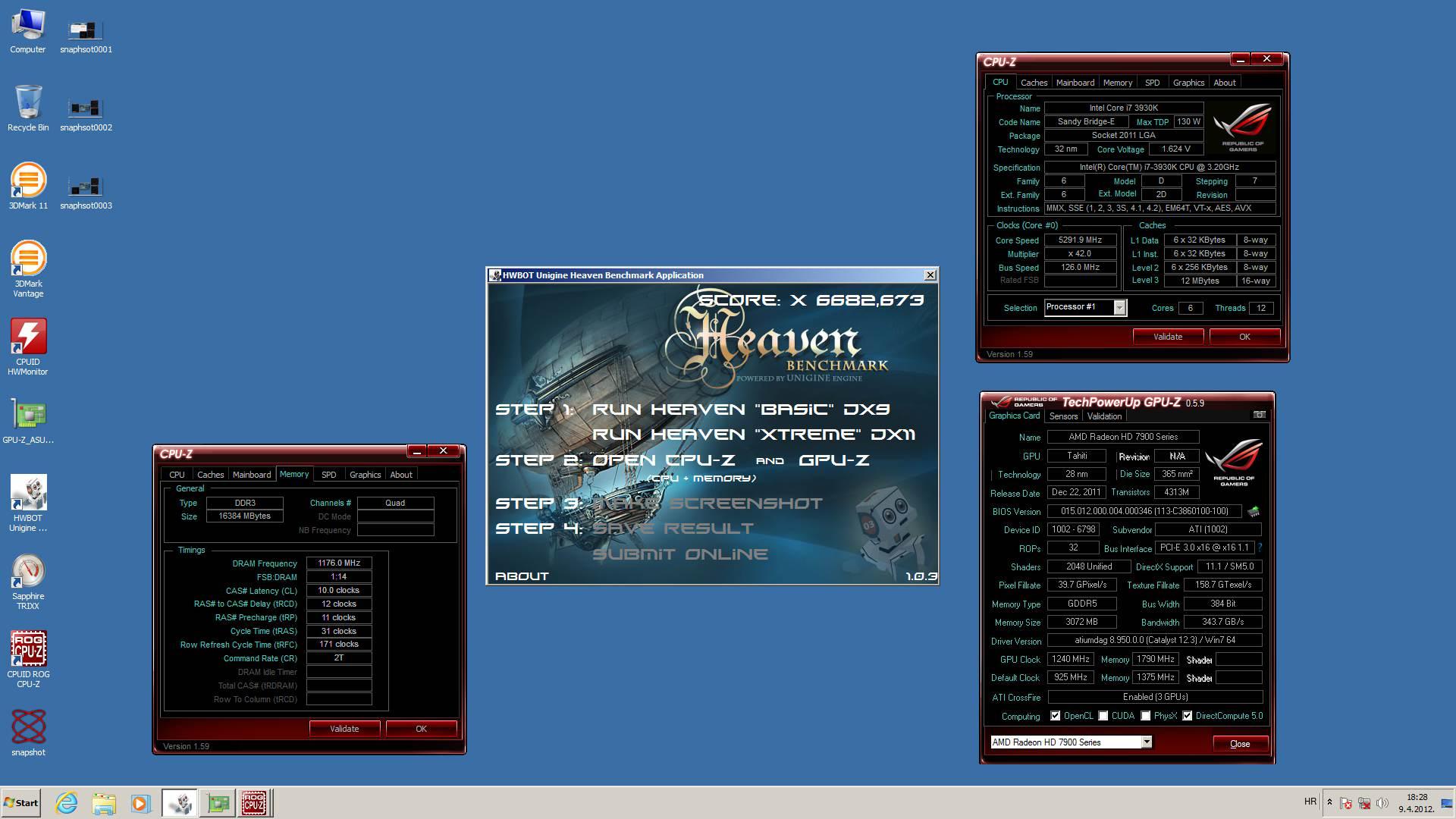Click OK in Memory CPU-Z window
This screenshot has height=819, width=1456.
point(421,729)
